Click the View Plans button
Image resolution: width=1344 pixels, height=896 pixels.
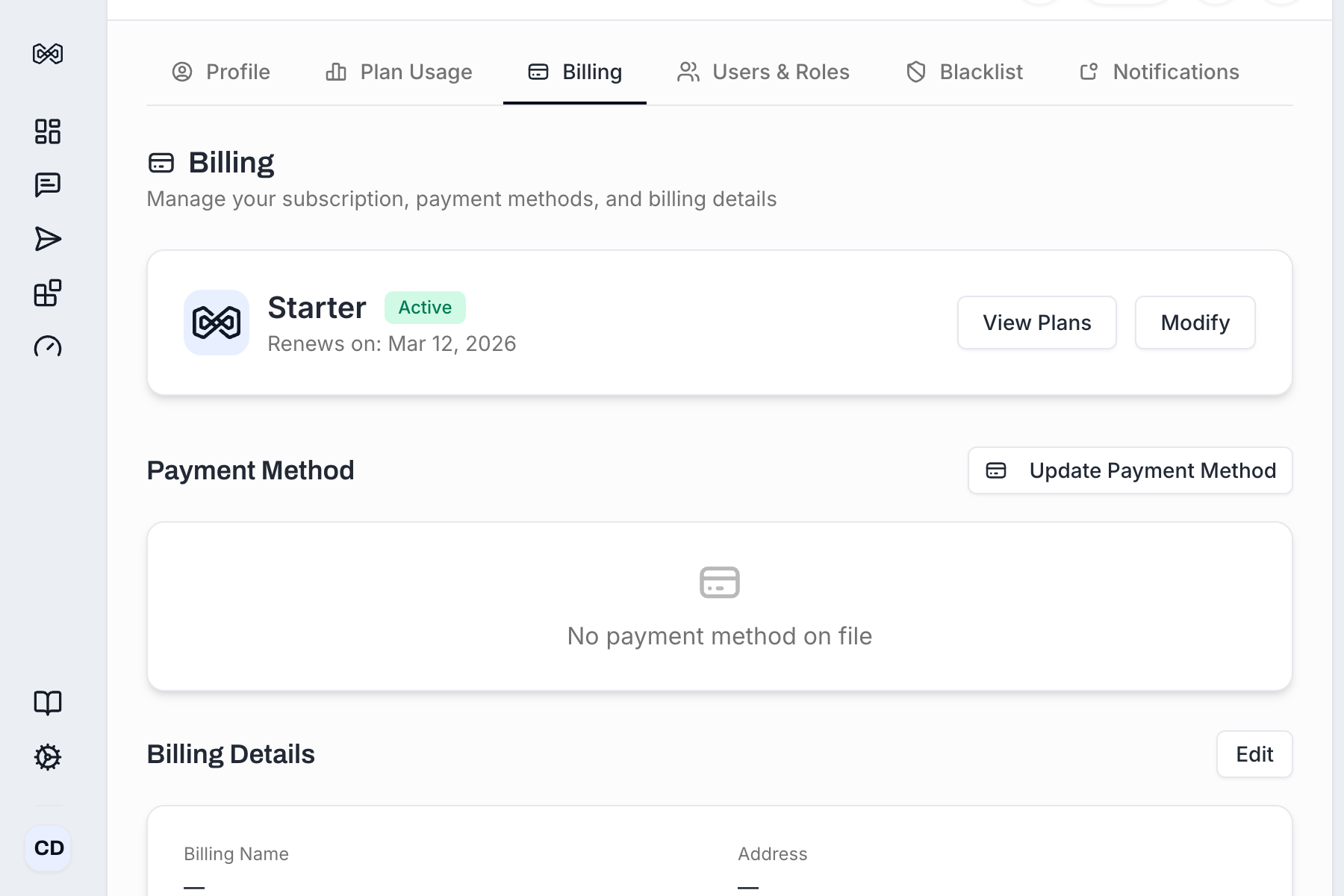(1036, 323)
